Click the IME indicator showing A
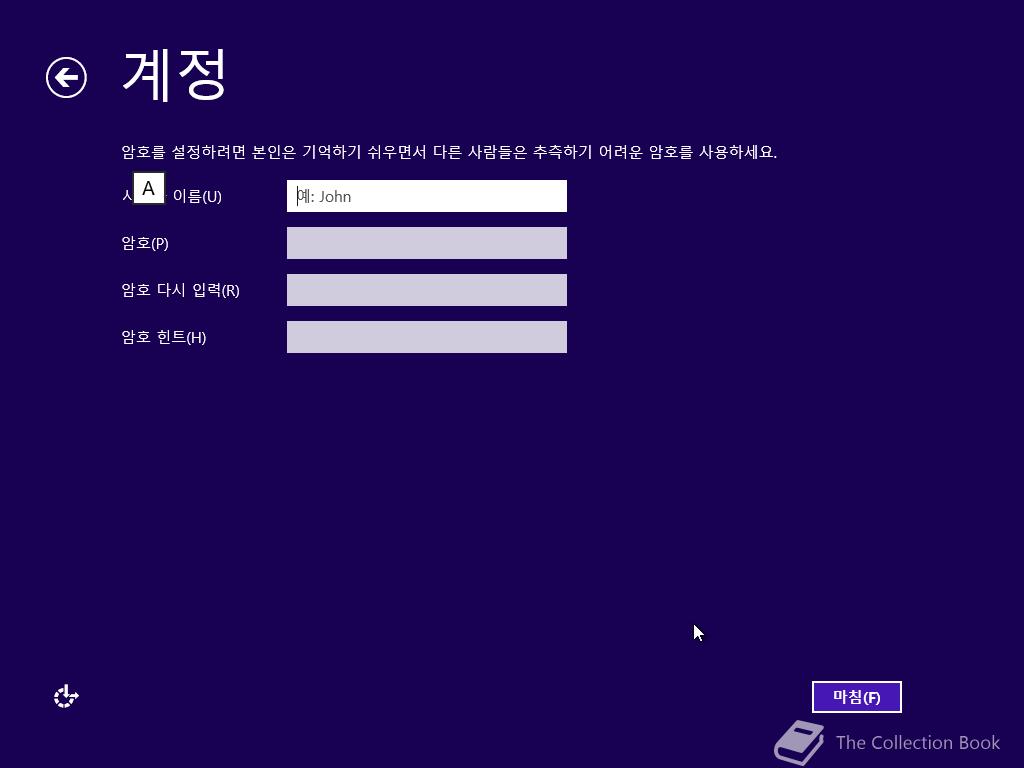Screen dimensions: 1024x768 pos(149,188)
